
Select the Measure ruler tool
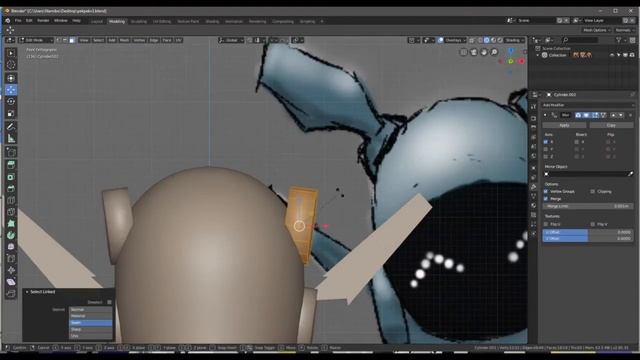11,139
